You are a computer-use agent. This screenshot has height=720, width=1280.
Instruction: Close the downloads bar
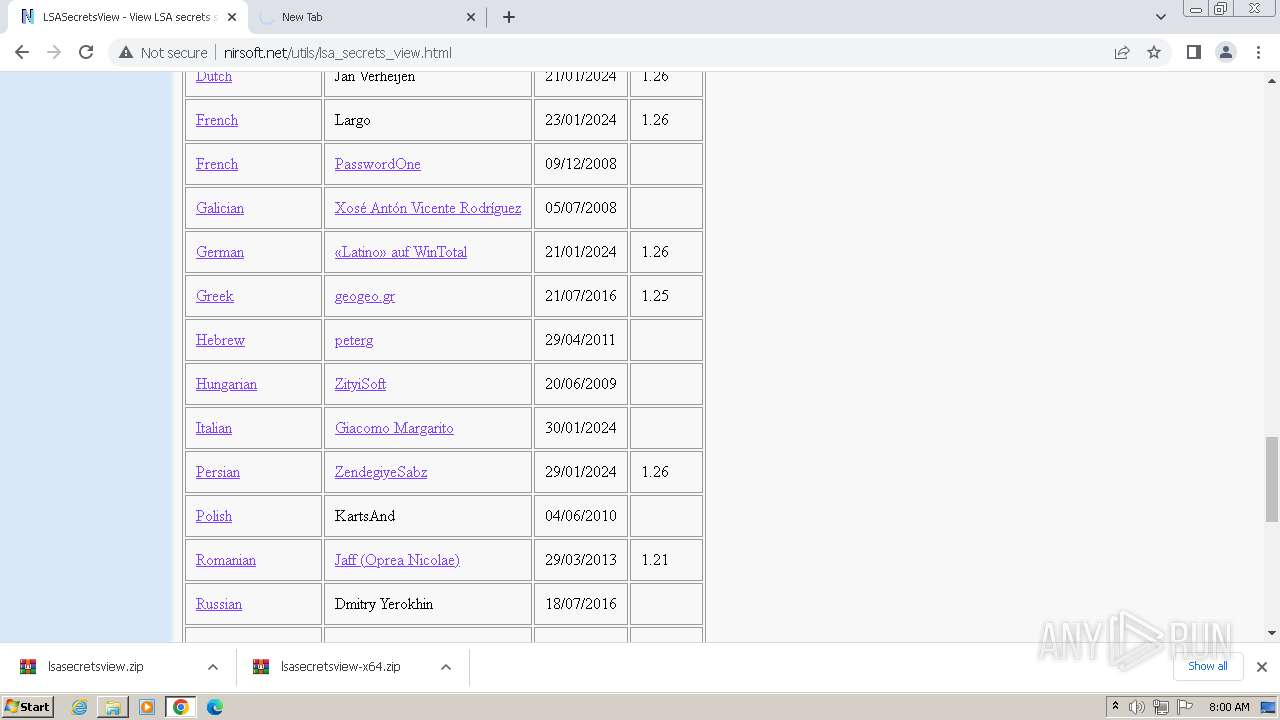[x=1262, y=667]
